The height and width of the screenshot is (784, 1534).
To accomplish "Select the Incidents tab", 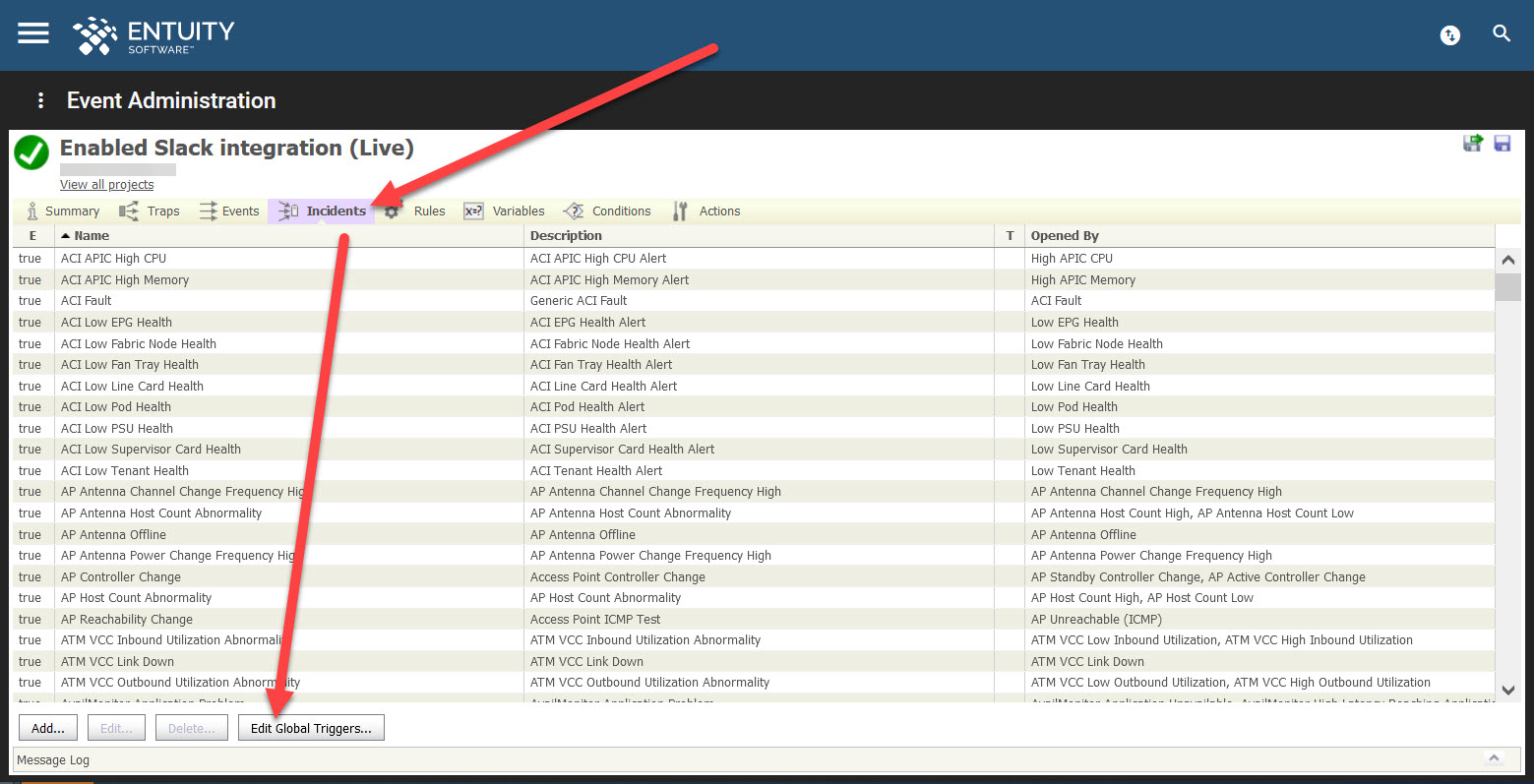I will [x=321, y=211].
